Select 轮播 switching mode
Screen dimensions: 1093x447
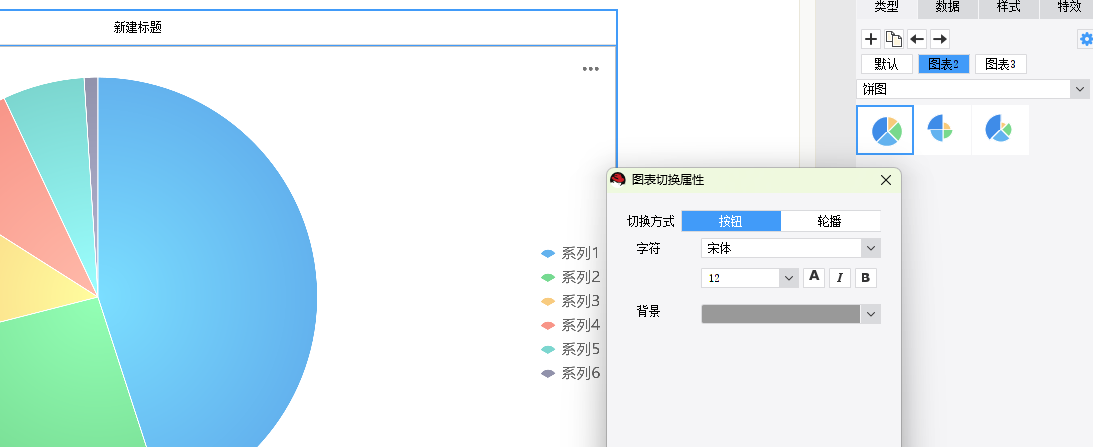830,221
